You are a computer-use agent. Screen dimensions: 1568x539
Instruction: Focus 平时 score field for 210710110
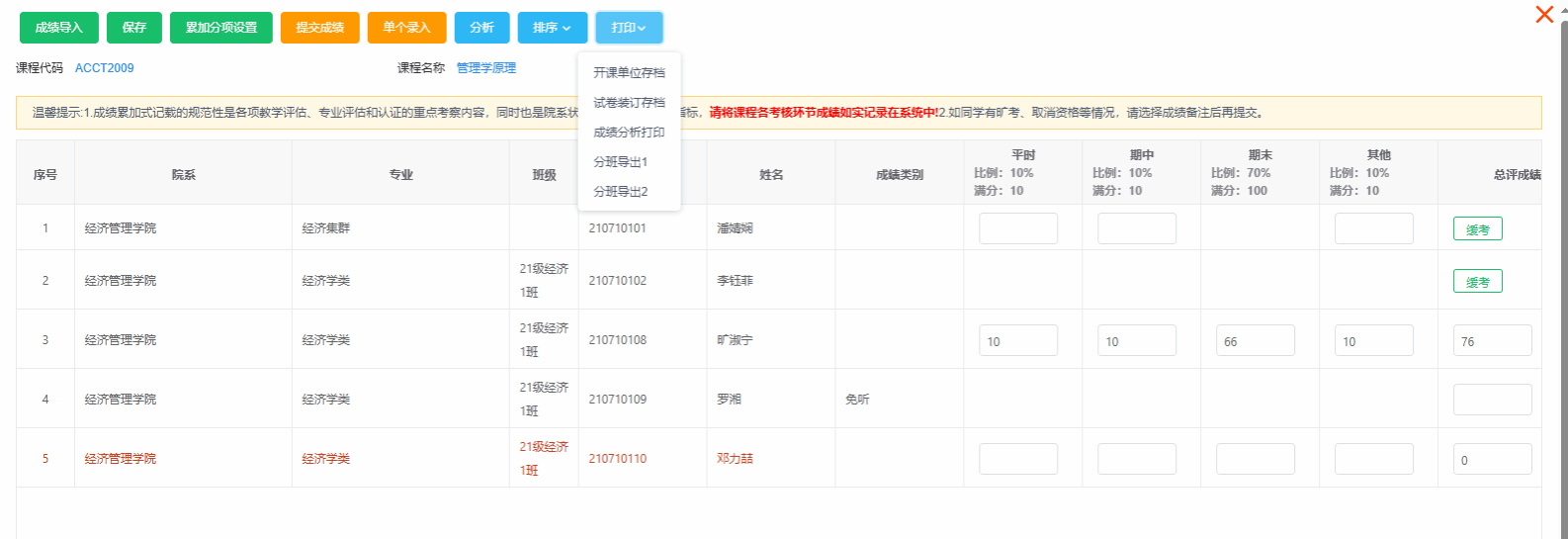coord(1018,459)
